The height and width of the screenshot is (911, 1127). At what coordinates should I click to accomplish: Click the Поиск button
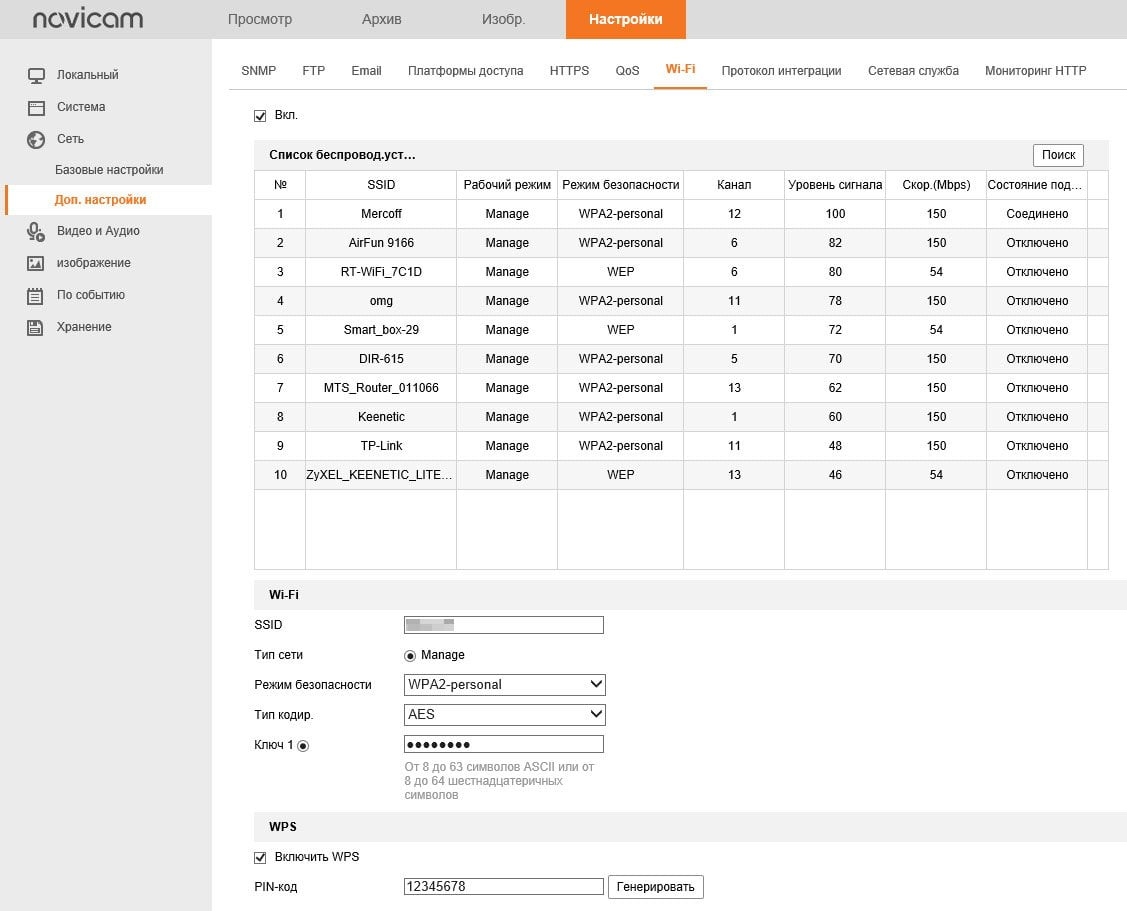tap(1058, 155)
